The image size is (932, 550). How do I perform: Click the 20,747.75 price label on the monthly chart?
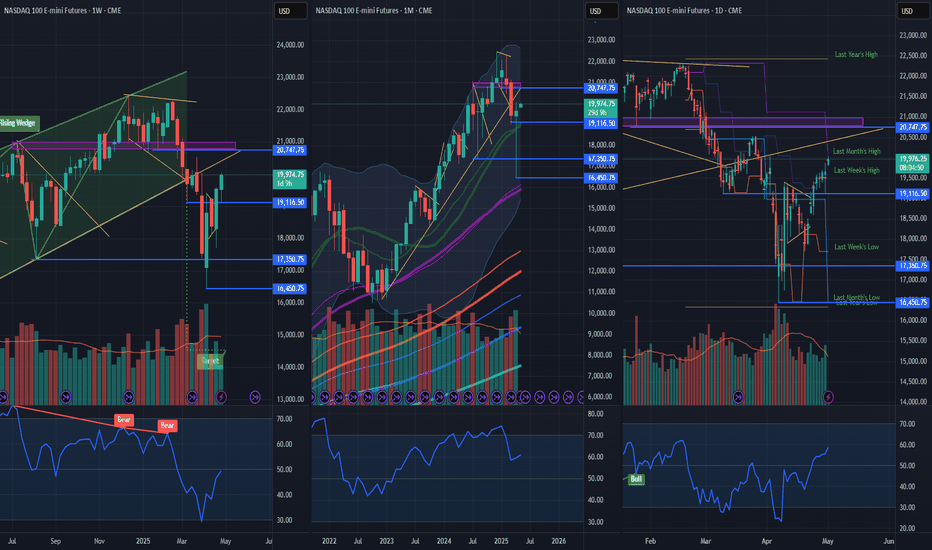(x=602, y=88)
